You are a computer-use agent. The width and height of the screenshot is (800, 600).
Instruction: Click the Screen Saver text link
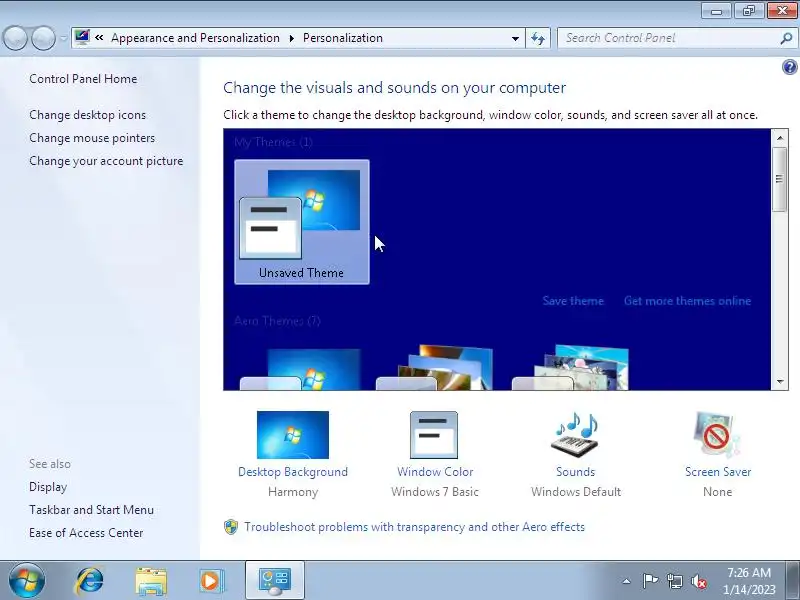(x=718, y=472)
